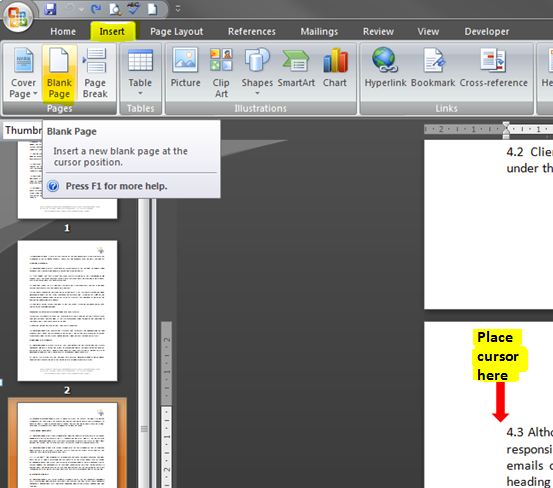Open the Cover Page gallery dropdown
This screenshot has width=553, height=488.
(x=23, y=73)
